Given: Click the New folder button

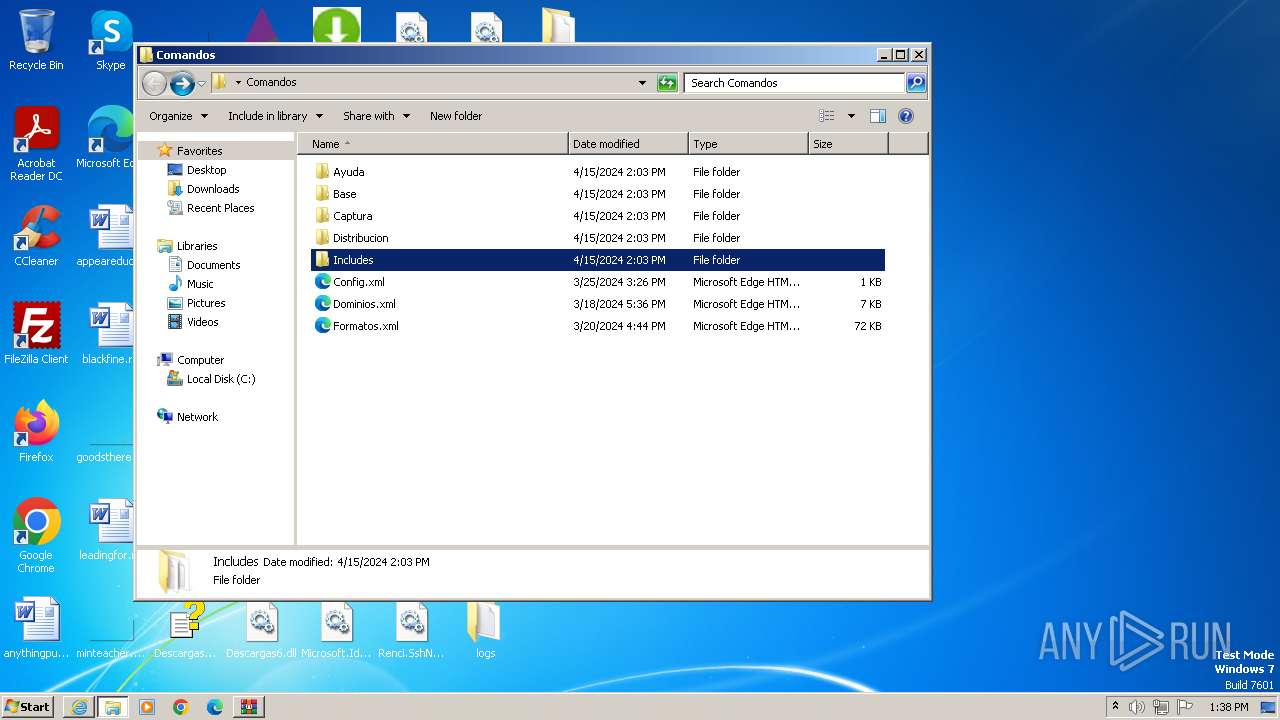Looking at the screenshot, I should click(x=456, y=116).
